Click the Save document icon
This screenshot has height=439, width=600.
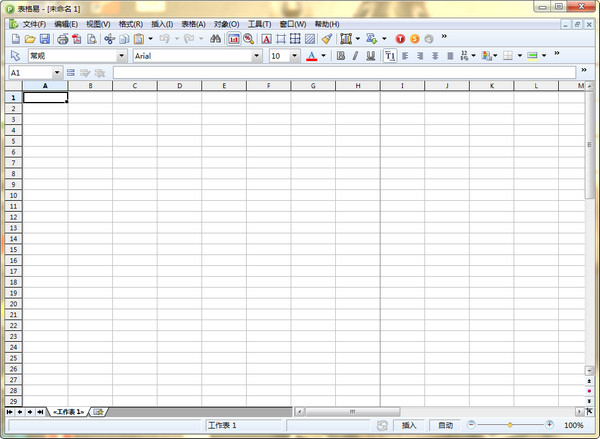coord(45,39)
